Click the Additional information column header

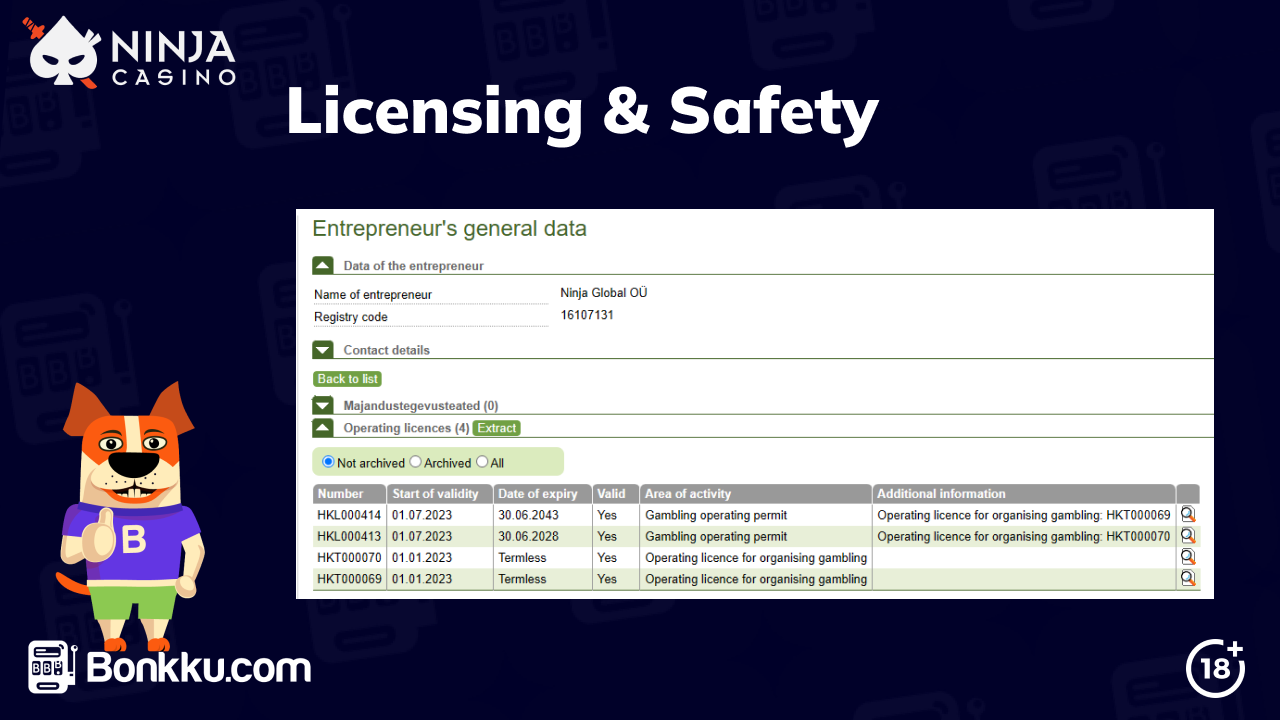pyautogui.click(x=1024, y=494)
